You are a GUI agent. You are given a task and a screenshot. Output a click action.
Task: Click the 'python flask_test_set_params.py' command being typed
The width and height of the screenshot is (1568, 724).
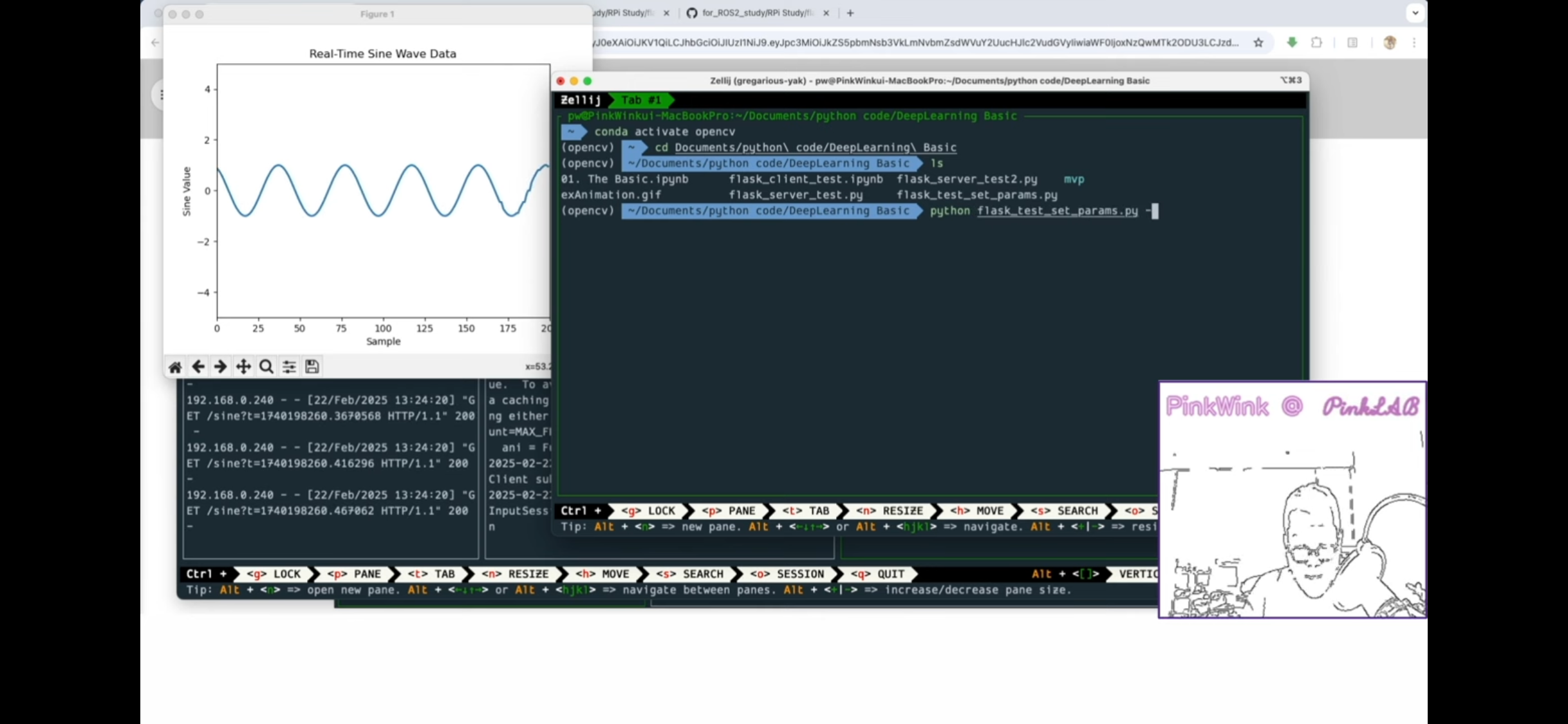(x=1034, y=211)
